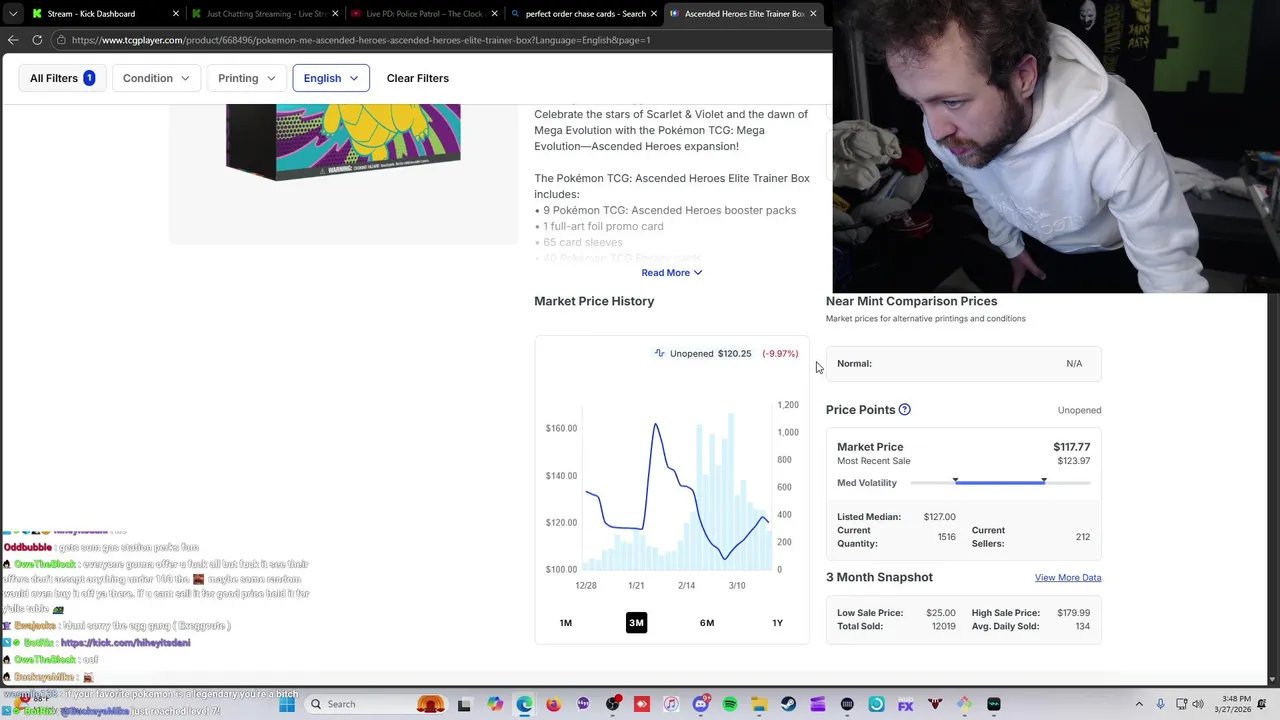Open Spotify from taskbar

[x=730, y=704]
